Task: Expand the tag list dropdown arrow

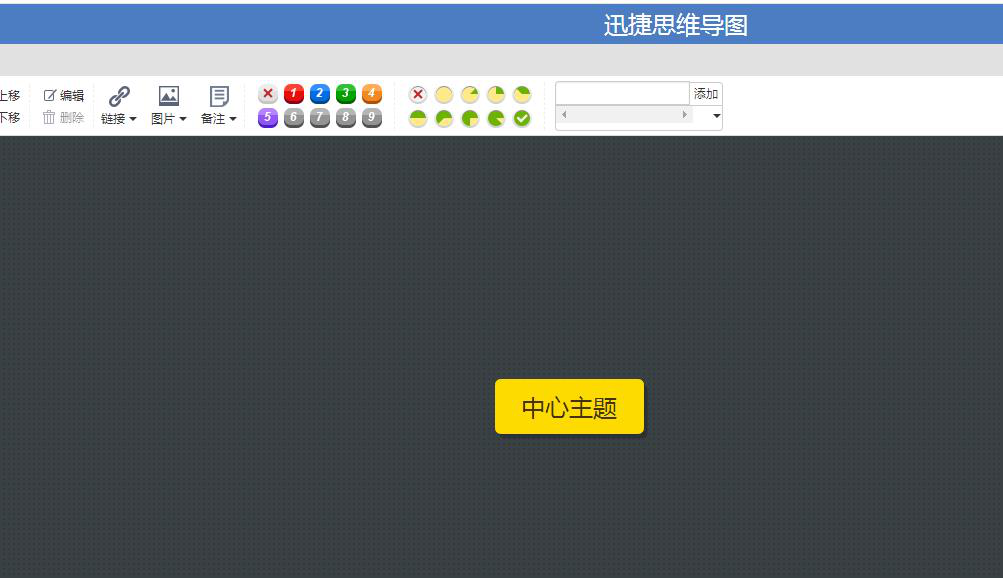Action: [x=716, y=116]
